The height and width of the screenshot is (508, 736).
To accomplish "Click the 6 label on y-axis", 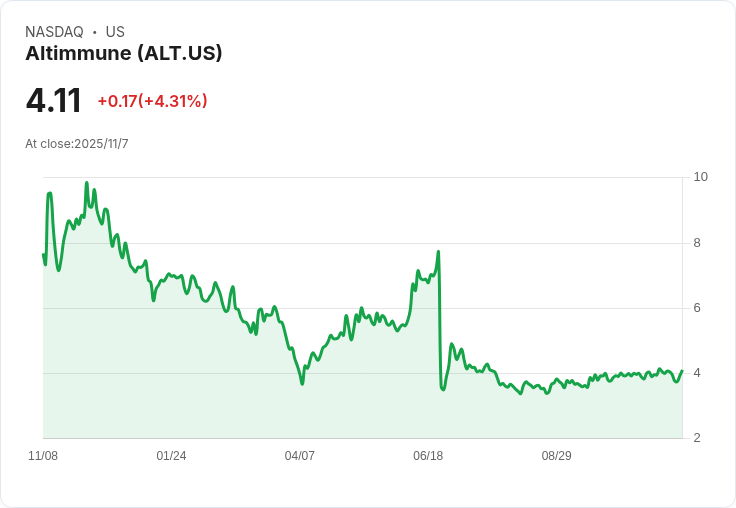I will pos(697,308).
